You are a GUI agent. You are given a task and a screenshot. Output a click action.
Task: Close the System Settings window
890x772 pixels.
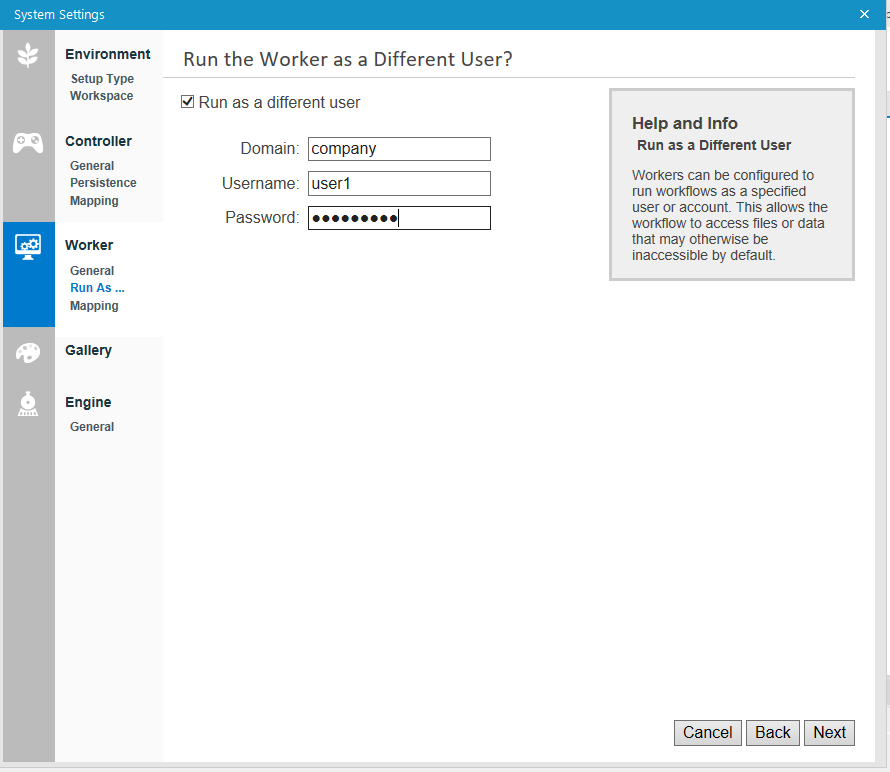pos(864,14)
